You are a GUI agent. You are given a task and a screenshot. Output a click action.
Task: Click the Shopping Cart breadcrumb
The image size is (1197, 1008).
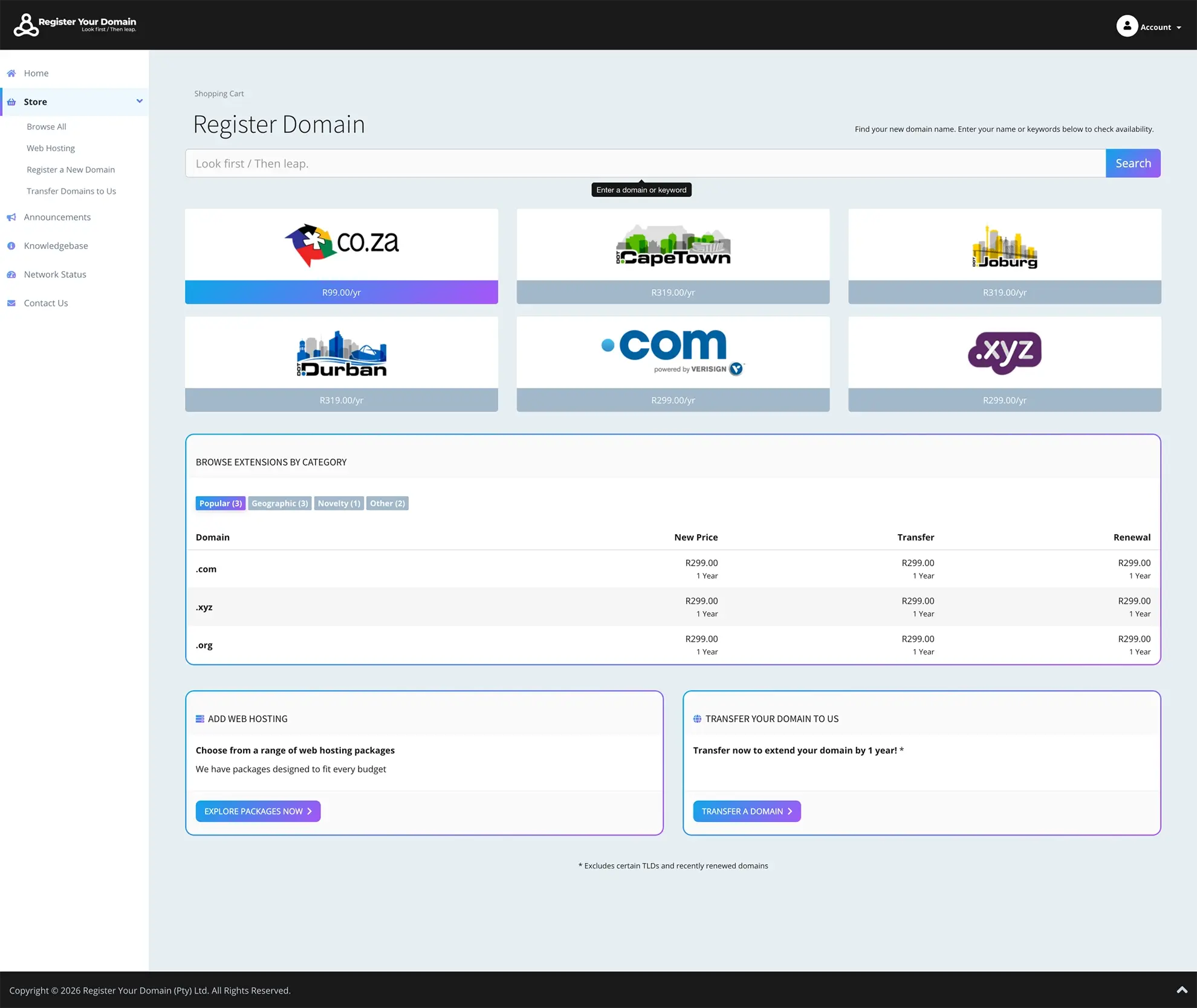click(219, 94)
